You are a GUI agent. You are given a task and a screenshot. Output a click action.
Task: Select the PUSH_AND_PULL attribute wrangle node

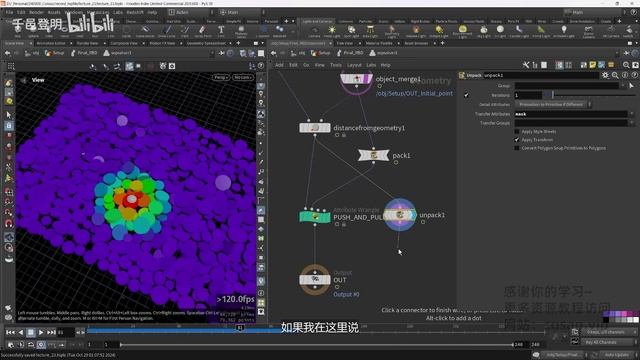[315, 217]
